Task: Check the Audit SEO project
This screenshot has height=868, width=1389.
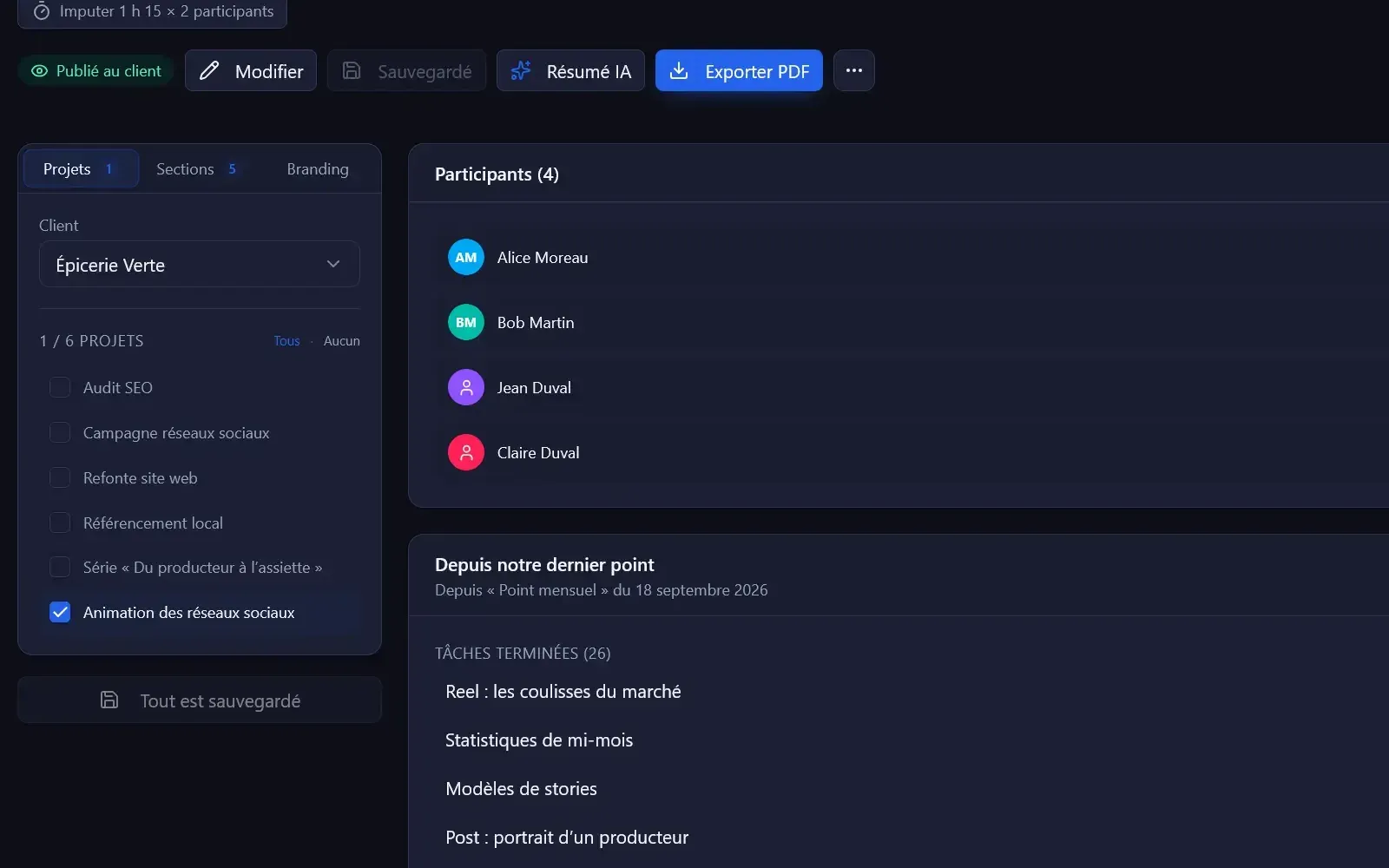Action: click(x=60, y=387)
